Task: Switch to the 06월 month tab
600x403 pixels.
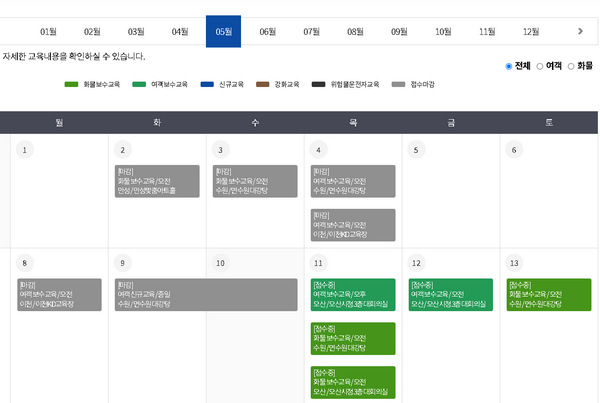Action: (267, 32)
